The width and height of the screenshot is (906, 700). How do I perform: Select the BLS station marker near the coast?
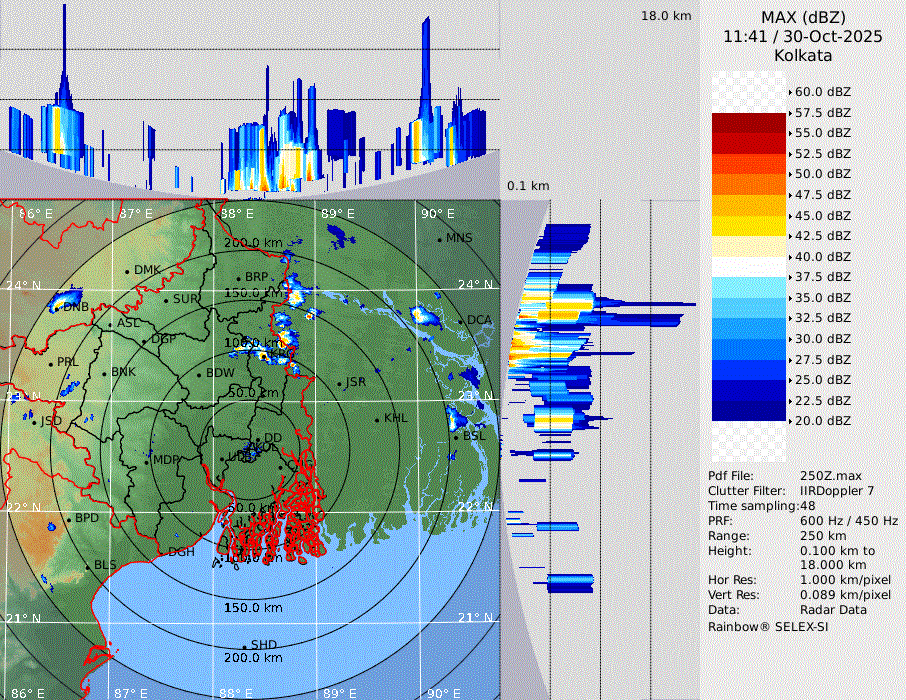click(87, 566)
